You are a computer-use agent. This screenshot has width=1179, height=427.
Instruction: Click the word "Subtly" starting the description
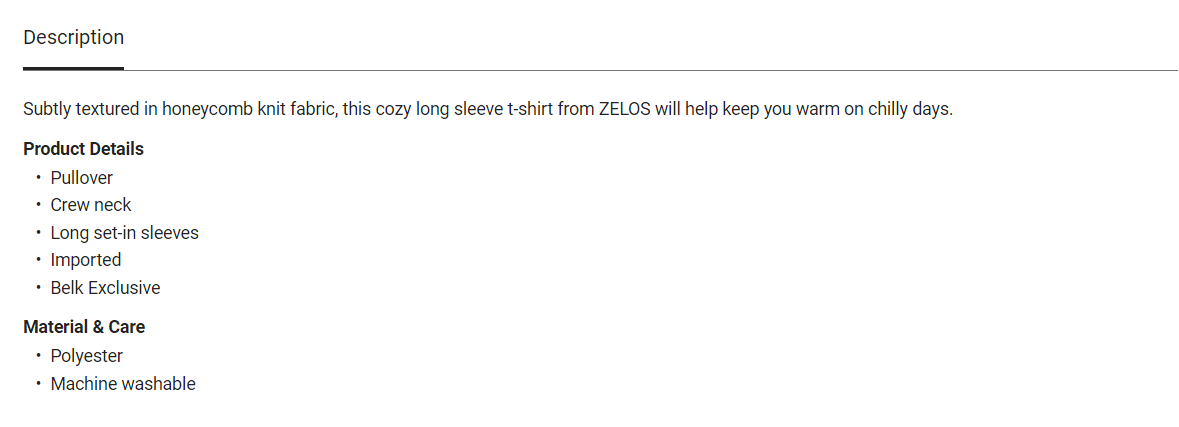[46, 109]
